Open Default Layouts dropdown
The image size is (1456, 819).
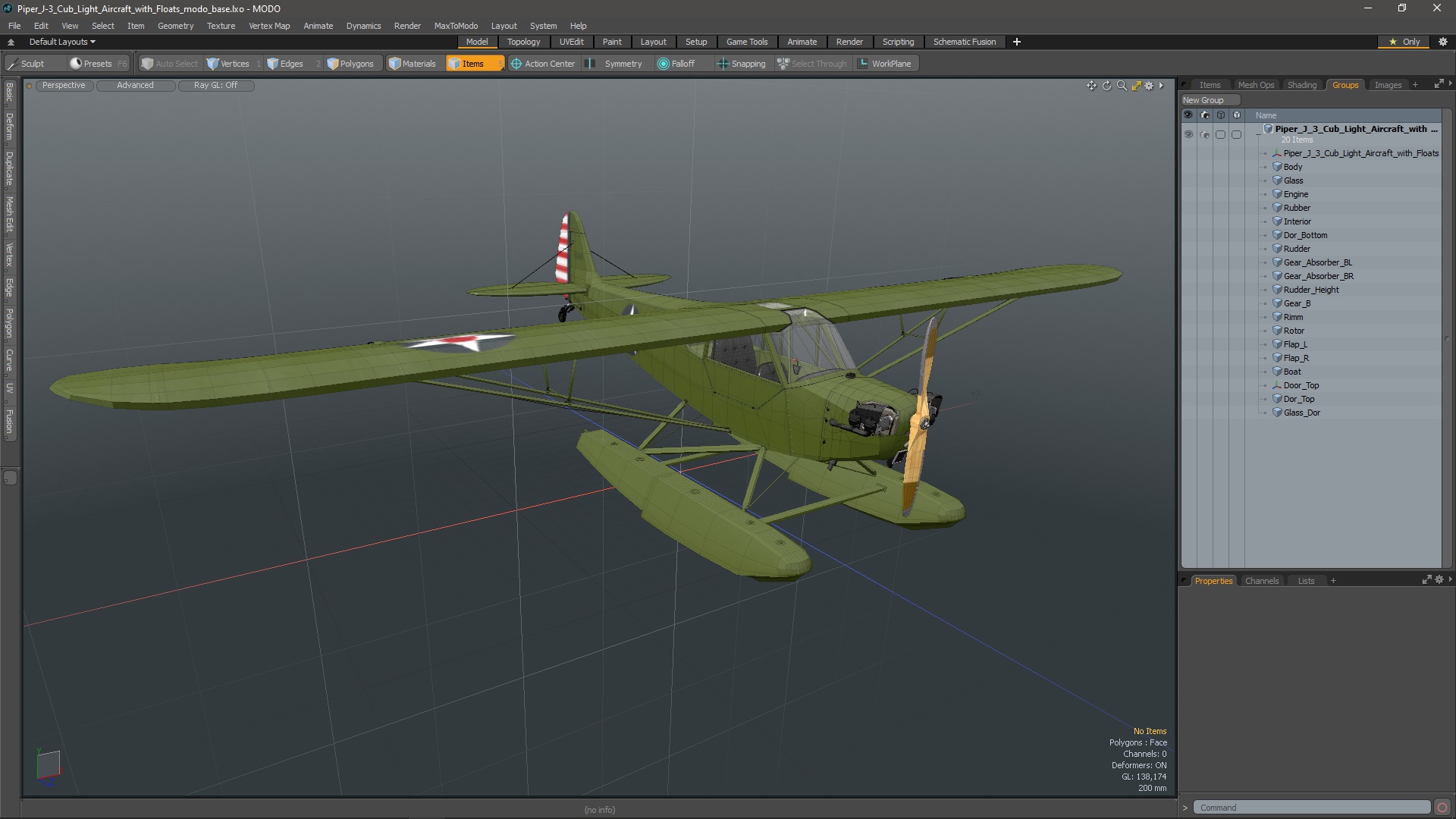pyautogui.click(x=62, y=42)
